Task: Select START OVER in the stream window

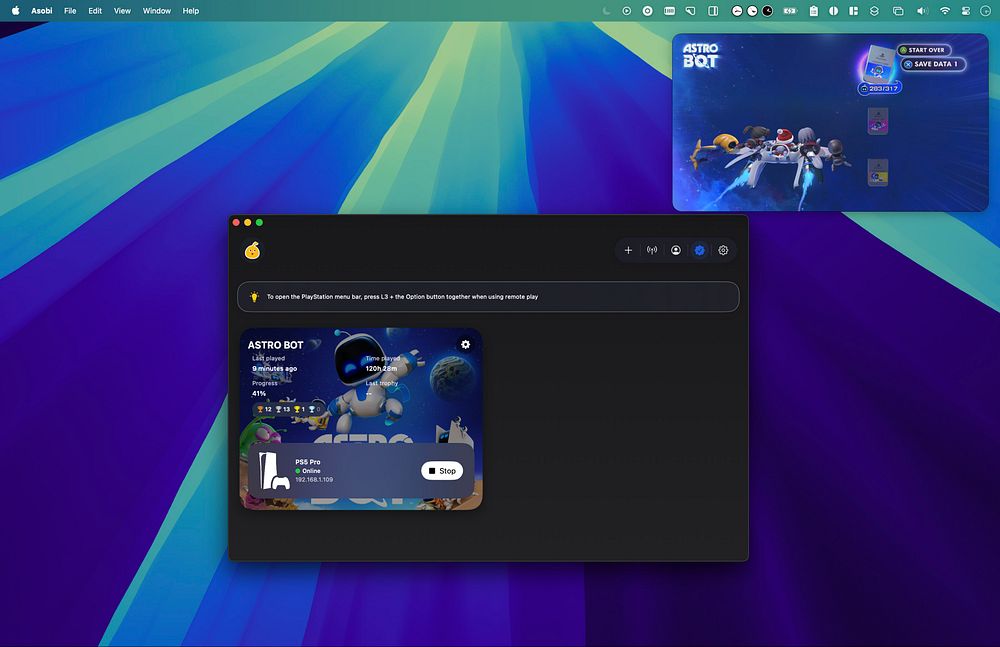Action: [924, 50]
